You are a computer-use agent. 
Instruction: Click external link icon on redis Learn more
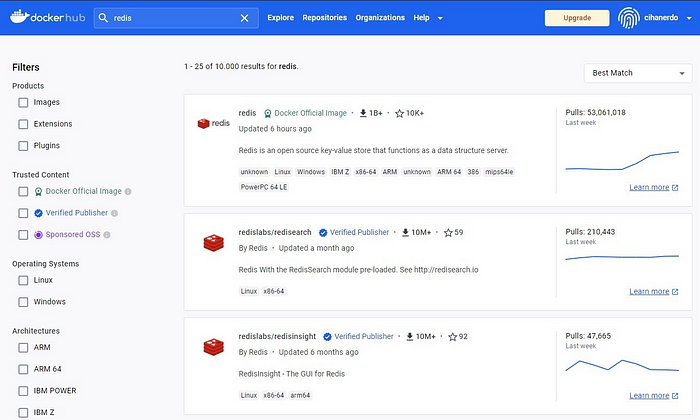pos(675,188)
